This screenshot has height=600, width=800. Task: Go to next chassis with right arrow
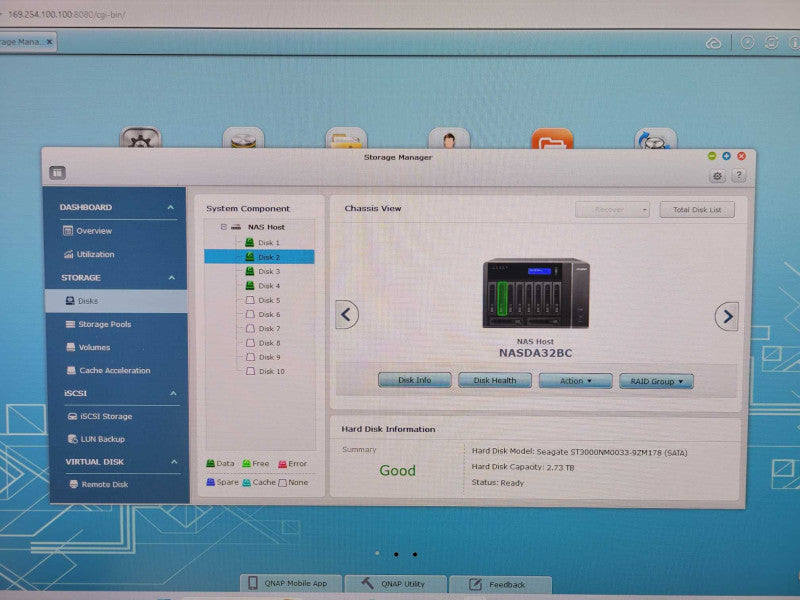(x=727, y=316)
